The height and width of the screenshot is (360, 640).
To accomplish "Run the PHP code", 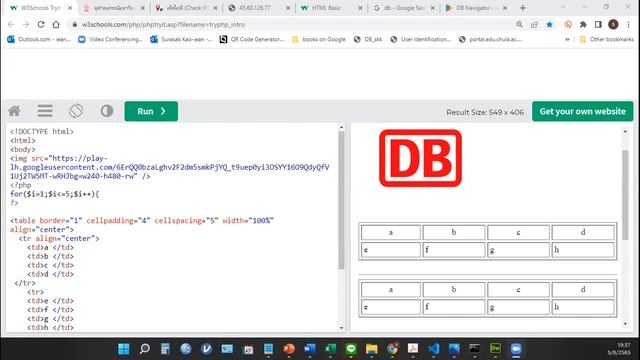I will (151, 111).
